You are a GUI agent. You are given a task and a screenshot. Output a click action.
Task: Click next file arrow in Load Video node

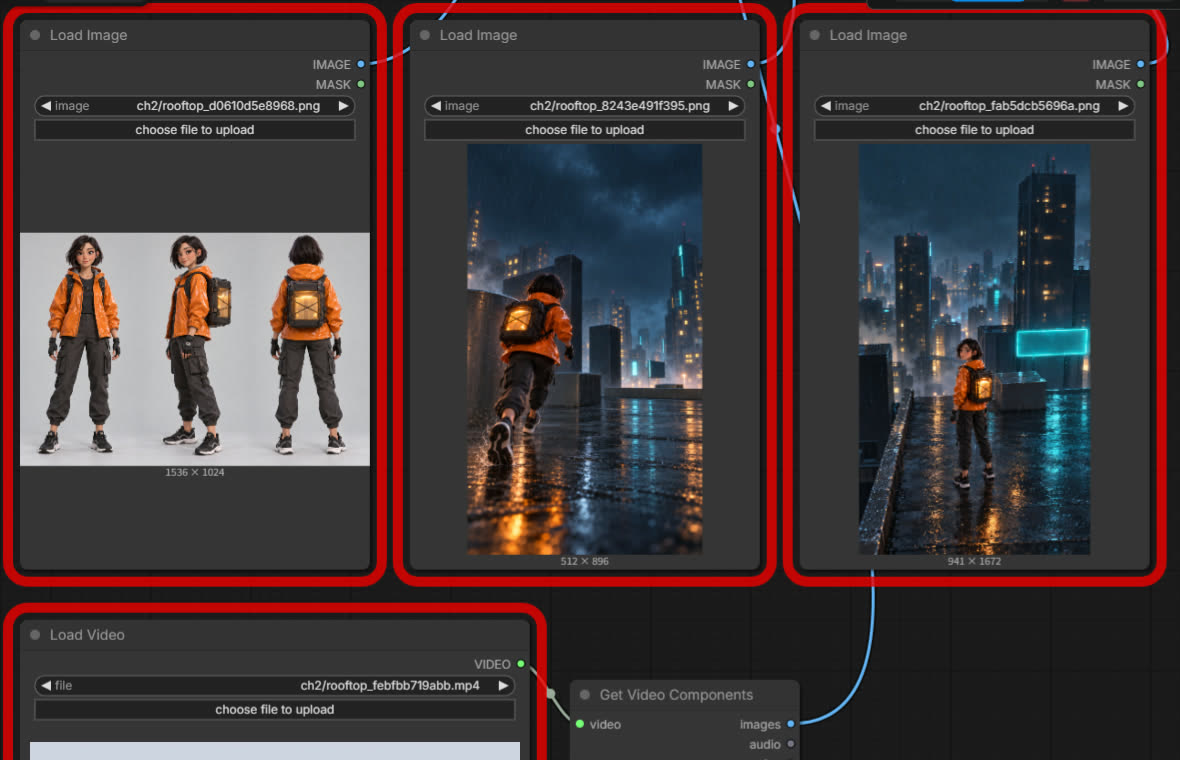pos(503,686)
